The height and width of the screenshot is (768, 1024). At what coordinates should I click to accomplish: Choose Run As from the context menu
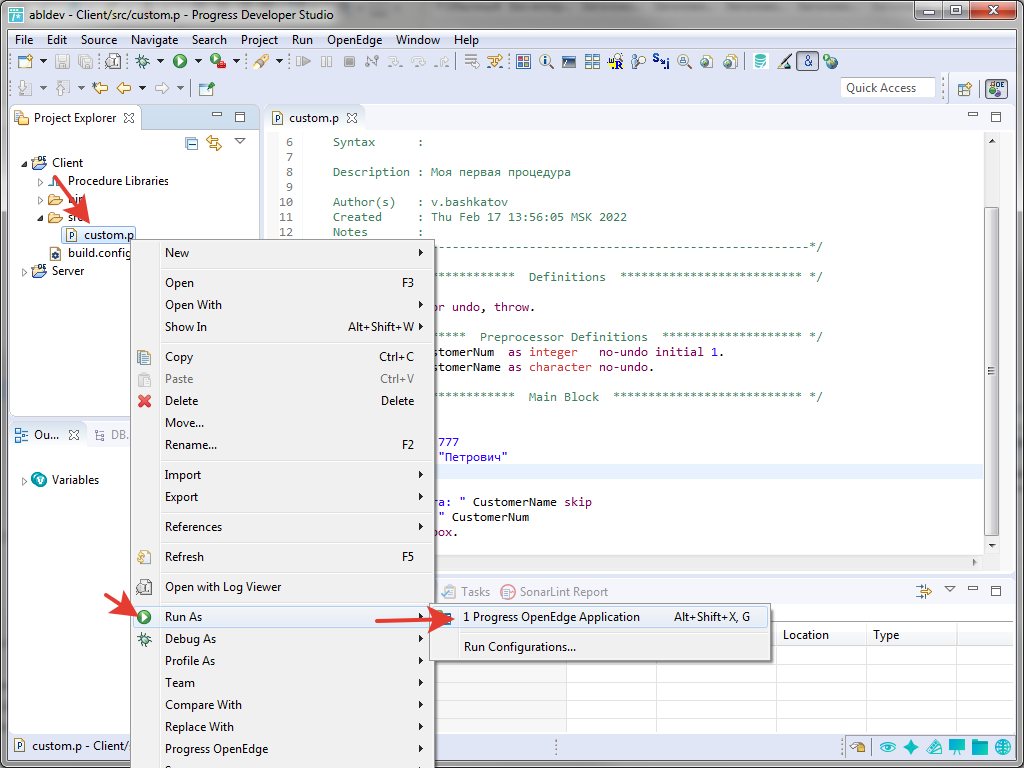pyautogui.click(x=283, y=616)
